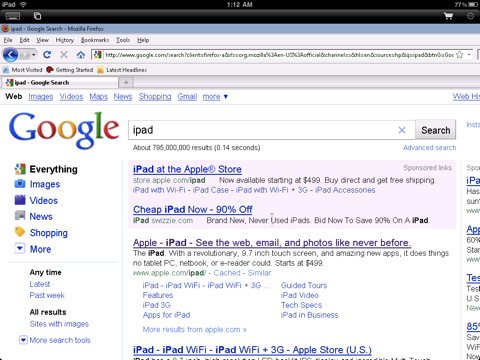Bookmark page with star icon
This screenshot has width=480, height=360.
pyautogui.click(x=460, y=55)
